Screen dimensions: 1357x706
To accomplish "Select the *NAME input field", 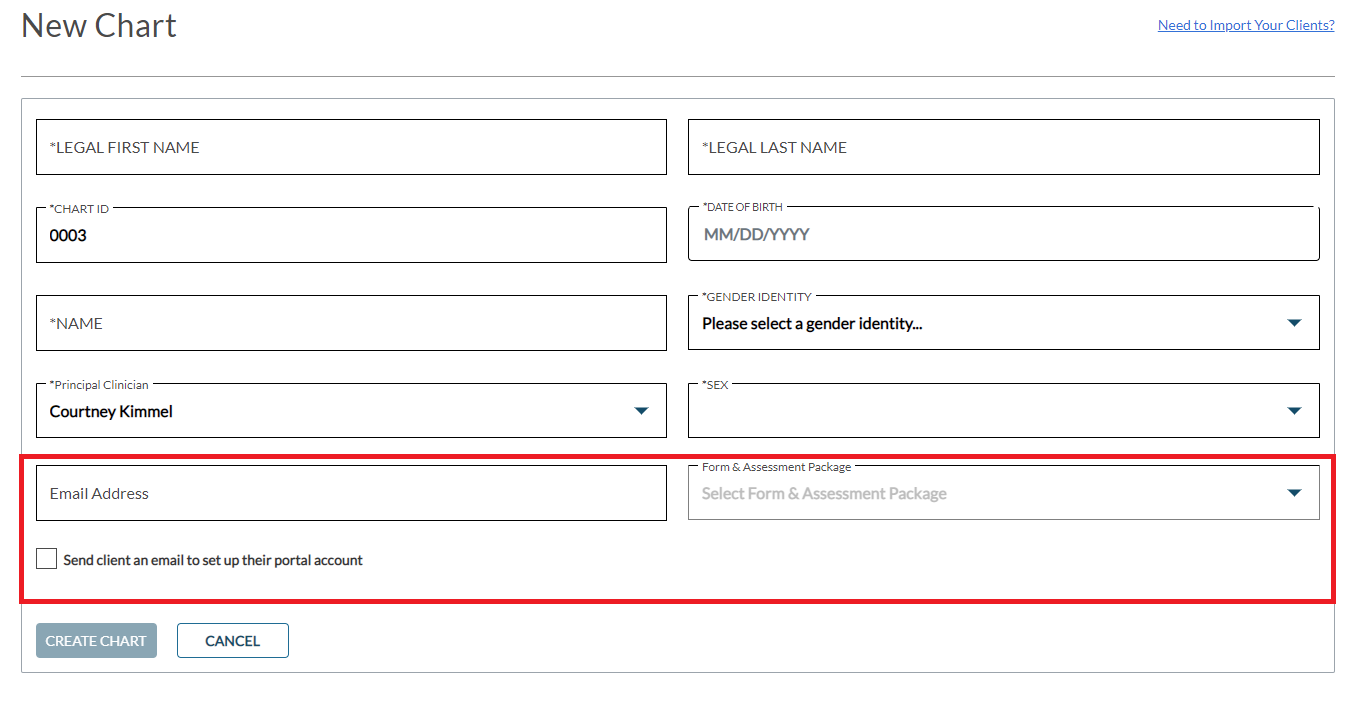I will [x=351, y=323].
